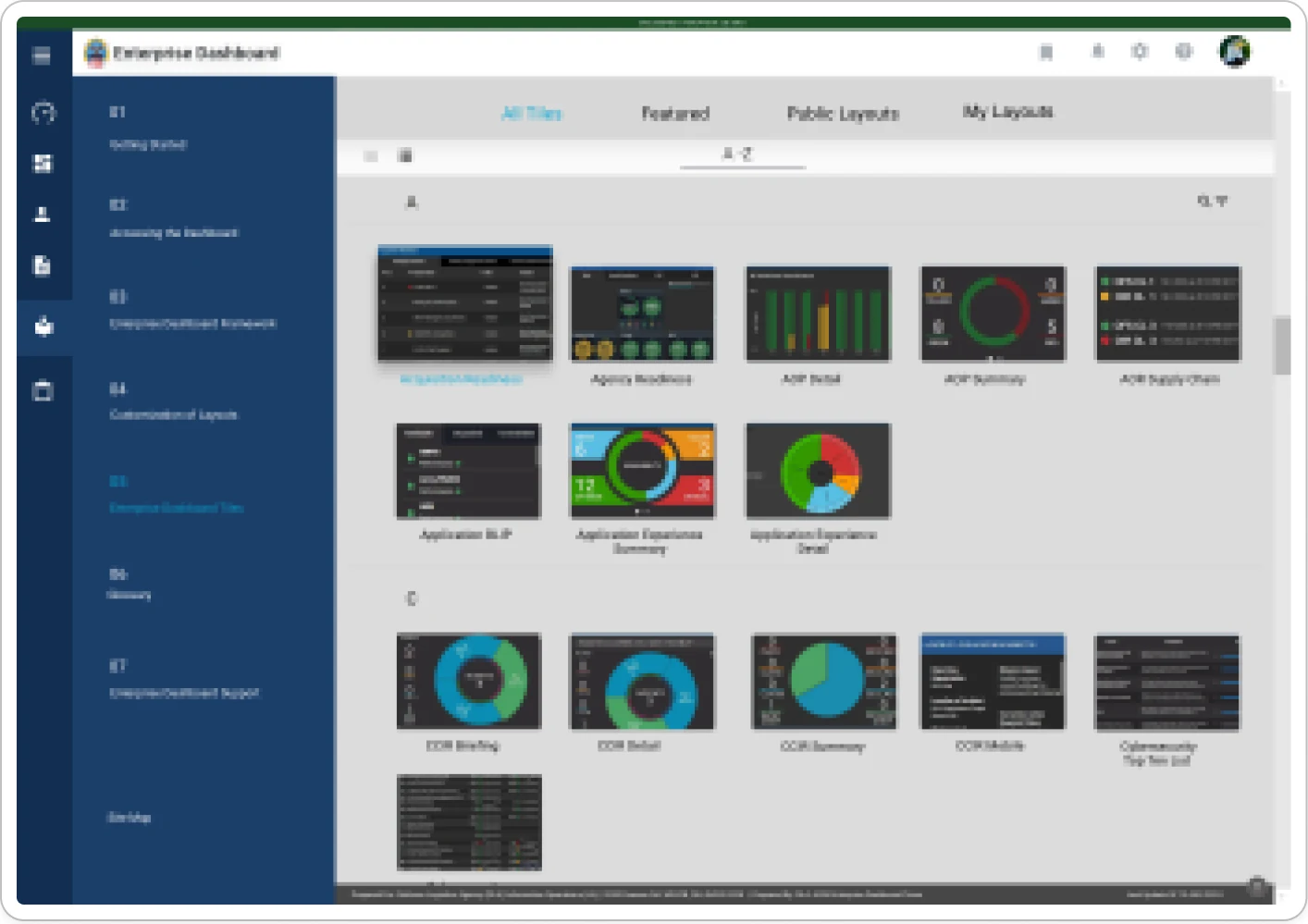Click the bookmark icon in the header
The height and width of the screenshot is (924, 1308).
point(1046,52)
